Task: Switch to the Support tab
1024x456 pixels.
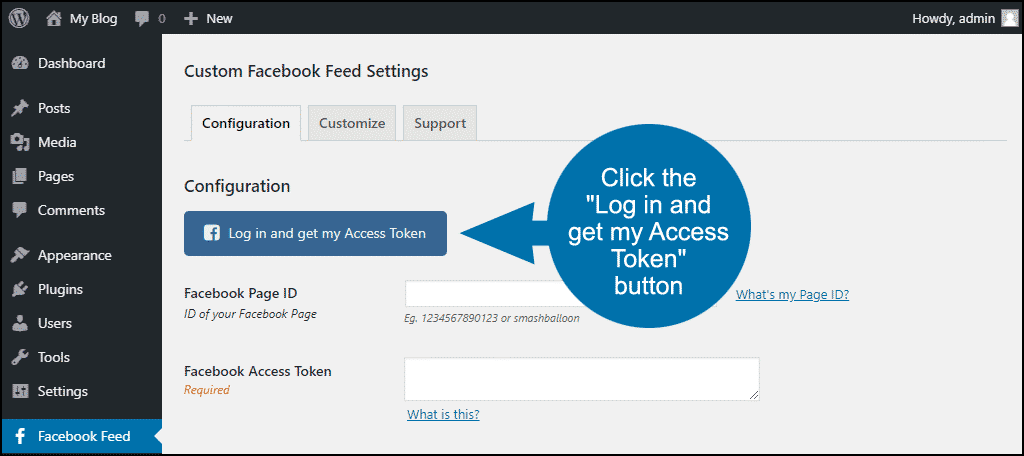Action: pyautogui.click(x=440, y=123)
